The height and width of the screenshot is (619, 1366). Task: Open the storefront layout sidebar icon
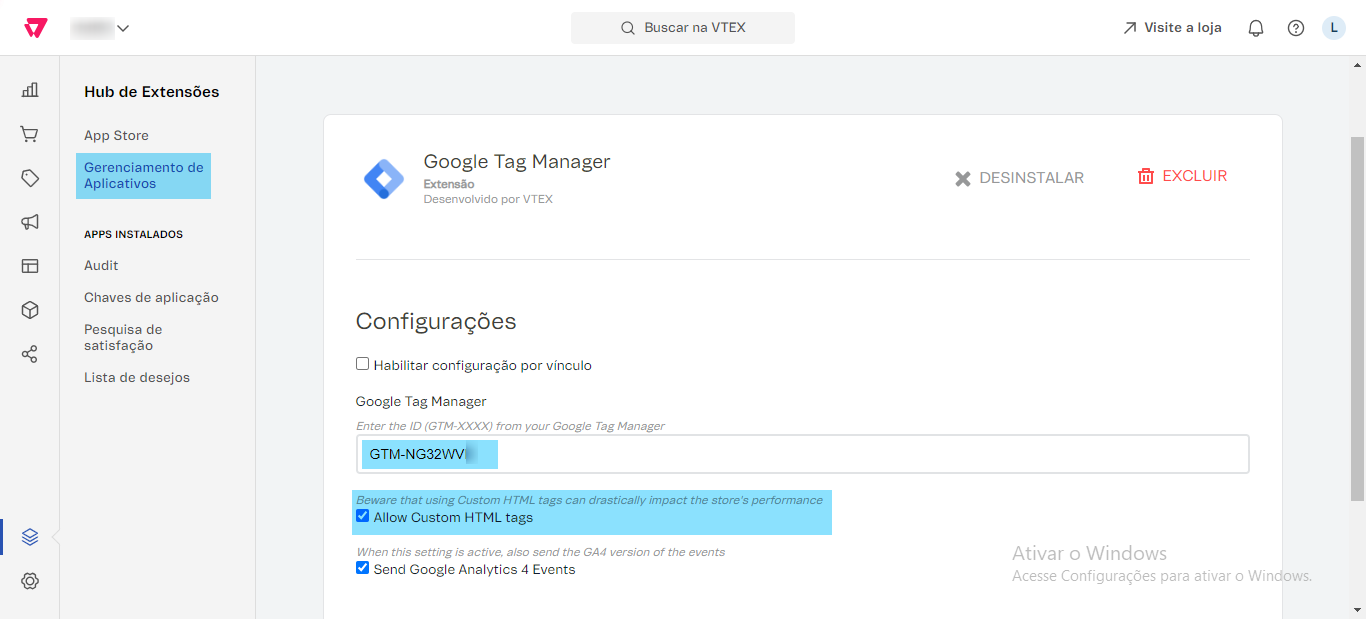[x=30, y=266]
